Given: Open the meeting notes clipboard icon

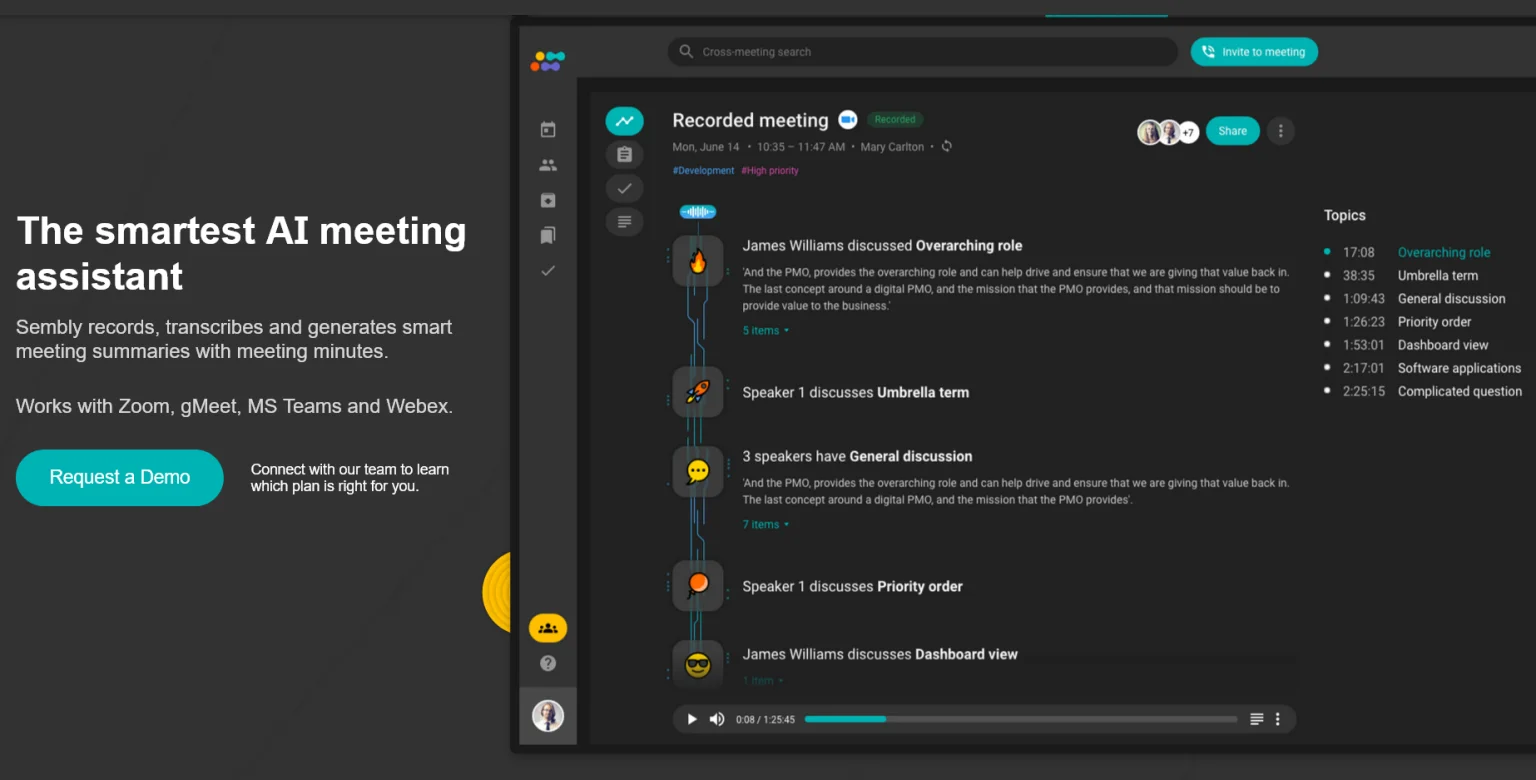Looking at the screenshot, I should tap(624, 154).
